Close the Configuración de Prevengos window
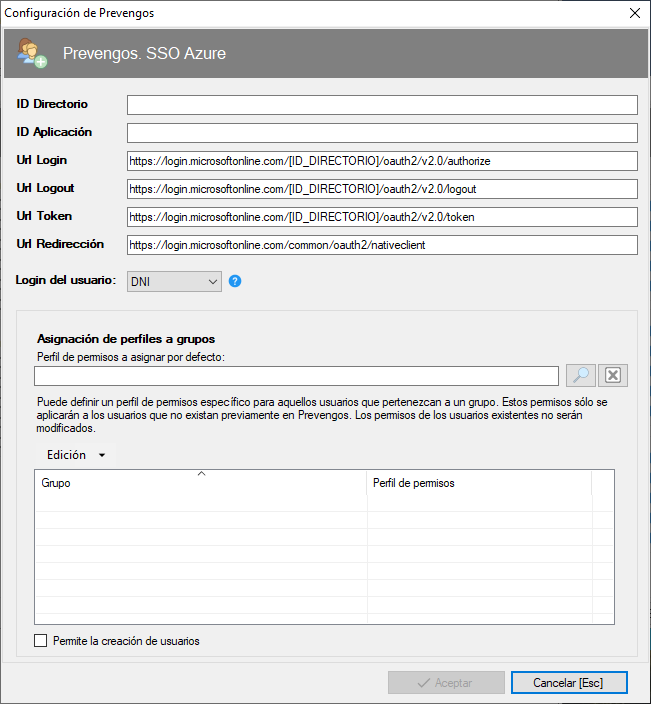 634,13
